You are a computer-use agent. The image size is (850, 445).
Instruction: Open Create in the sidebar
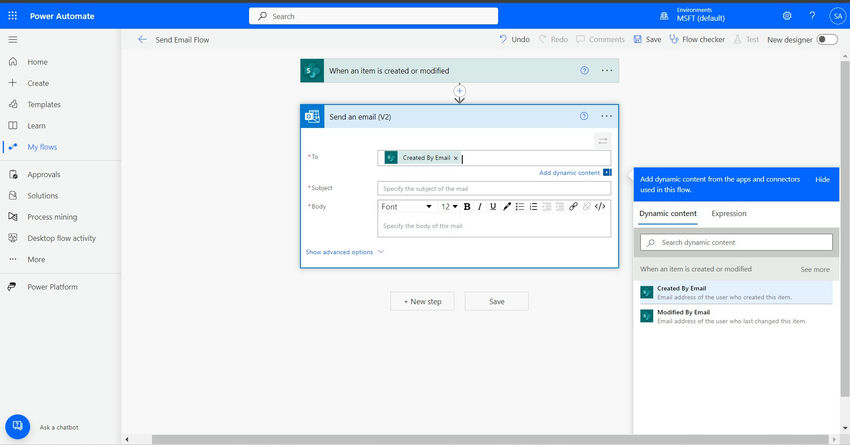click(38, 83)
